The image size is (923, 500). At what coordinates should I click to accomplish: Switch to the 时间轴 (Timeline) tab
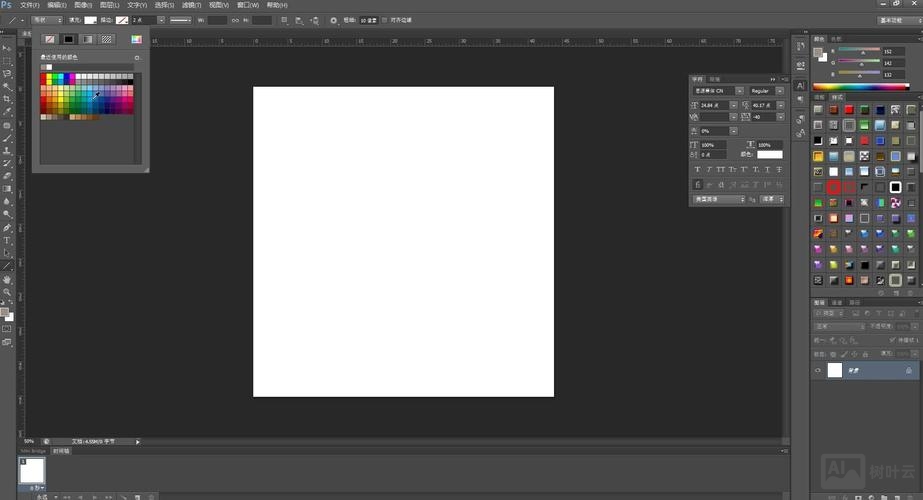[62, 451]
